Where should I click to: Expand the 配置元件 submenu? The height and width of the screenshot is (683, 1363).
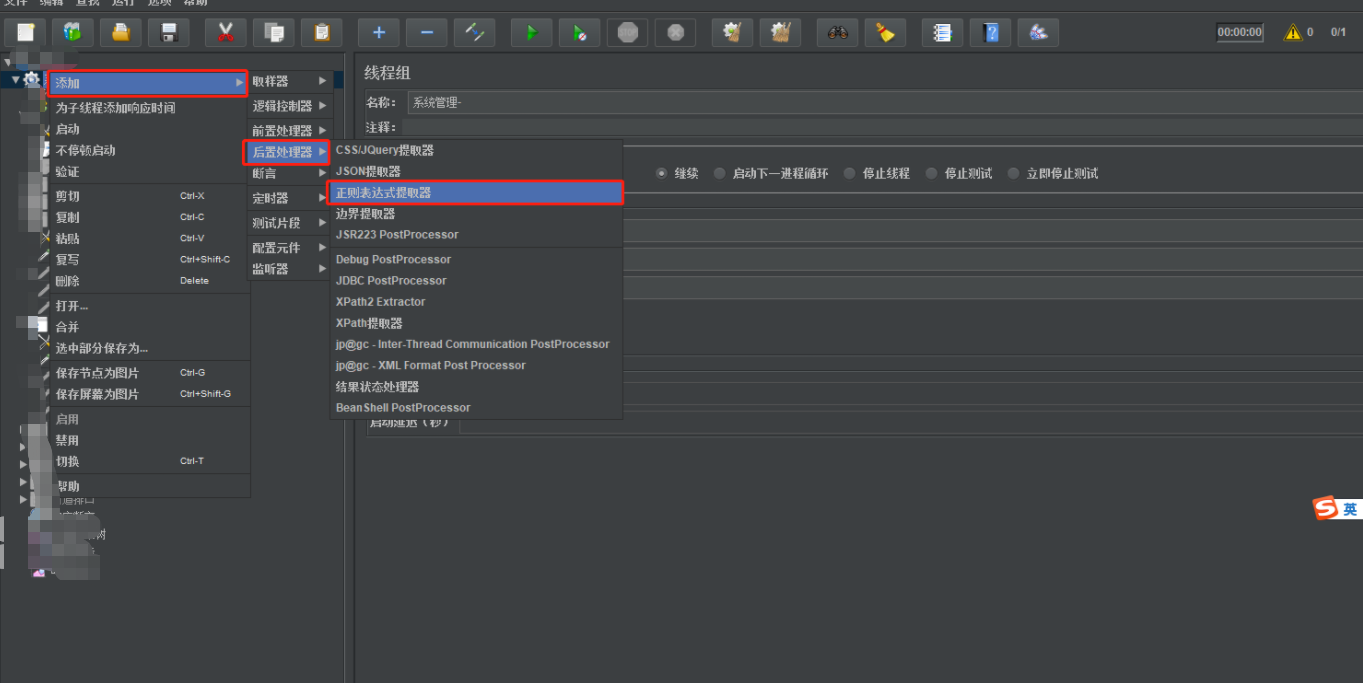point(289,248)
